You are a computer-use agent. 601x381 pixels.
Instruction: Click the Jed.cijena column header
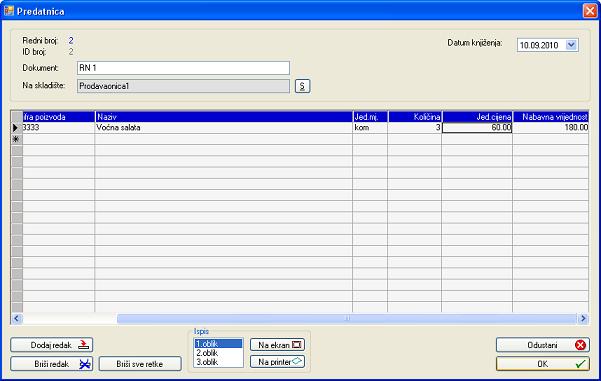(x=477, y=117)
